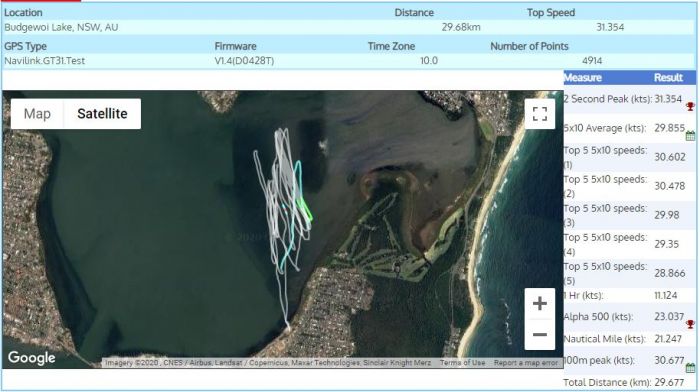
Task: Open the Terms of Use link
Action: [462, 363]
